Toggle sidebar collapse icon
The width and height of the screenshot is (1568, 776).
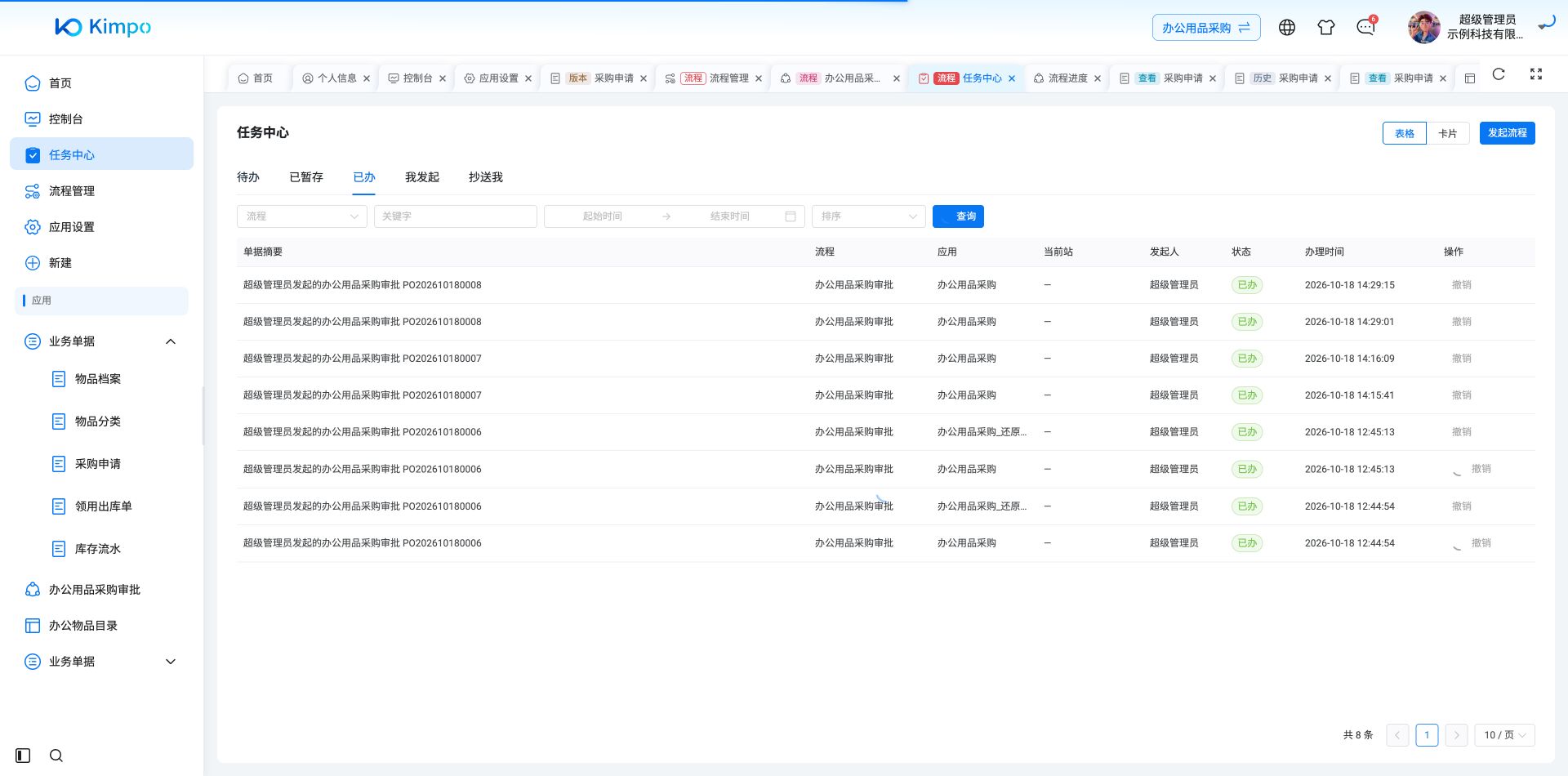(x=23, y=756)
